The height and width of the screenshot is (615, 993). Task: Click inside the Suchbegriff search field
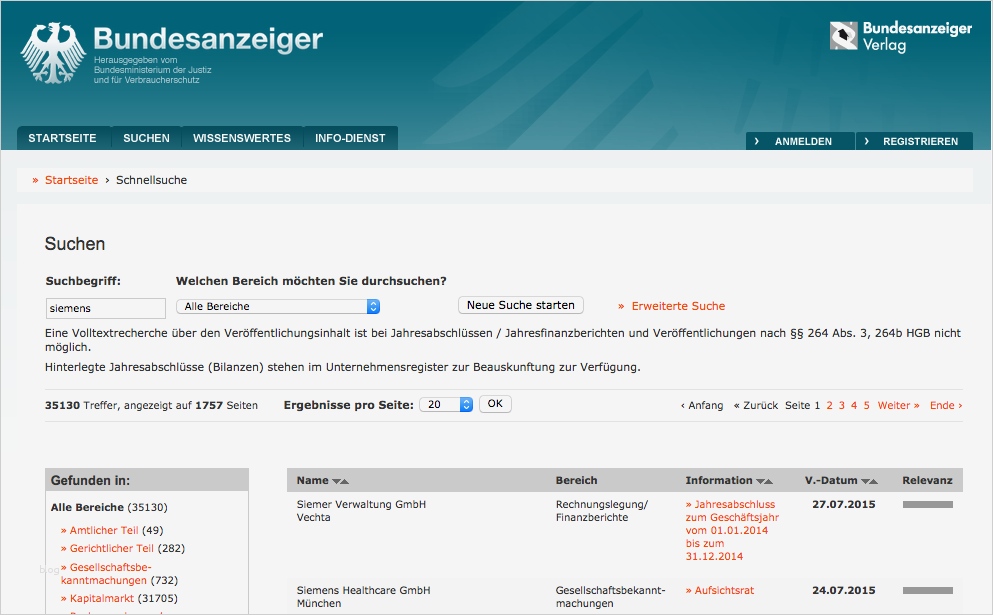pyautogui.click(x=104, y=308)
